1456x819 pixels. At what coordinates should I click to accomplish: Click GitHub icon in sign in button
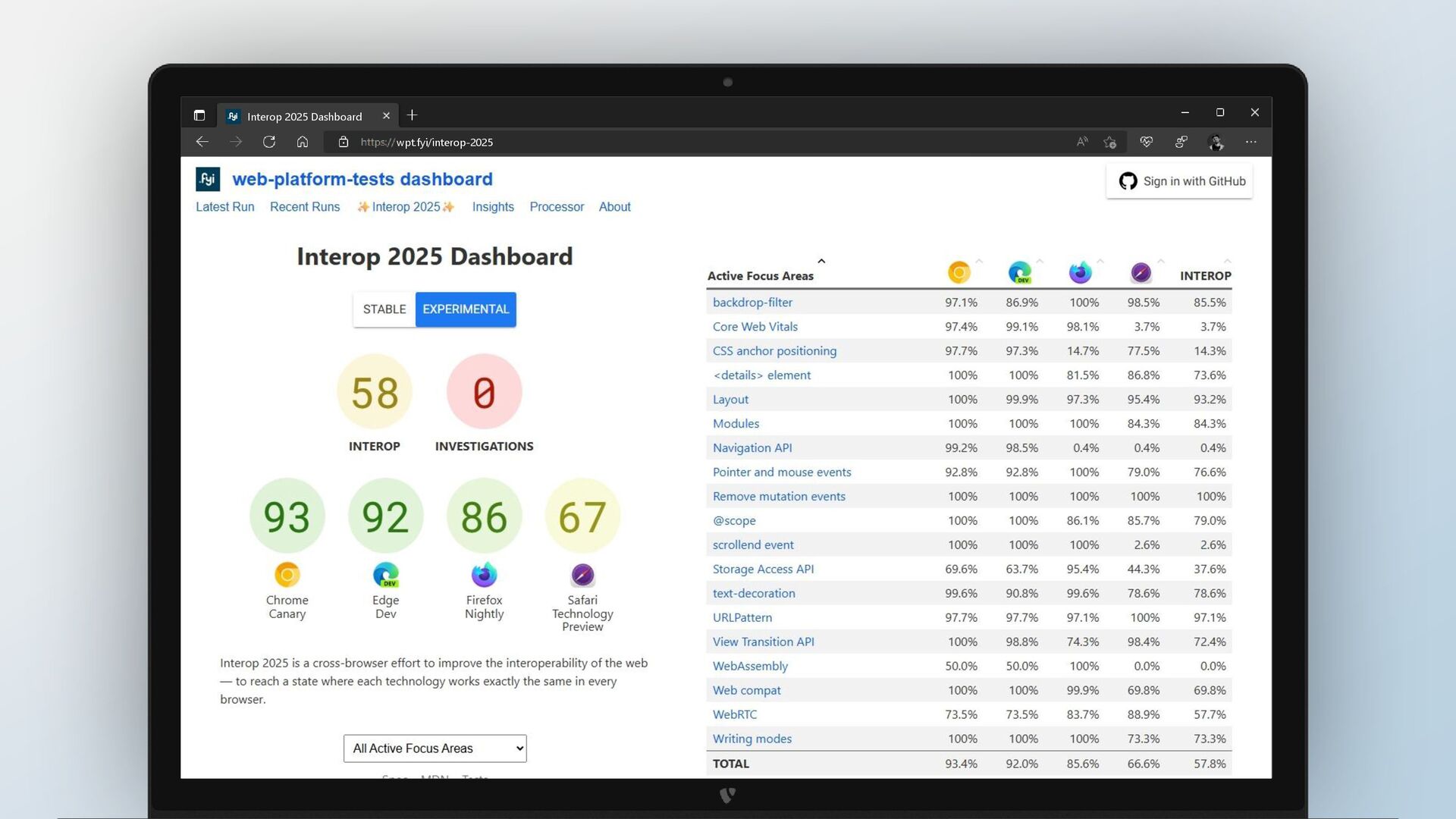(x=1128, y=181)
